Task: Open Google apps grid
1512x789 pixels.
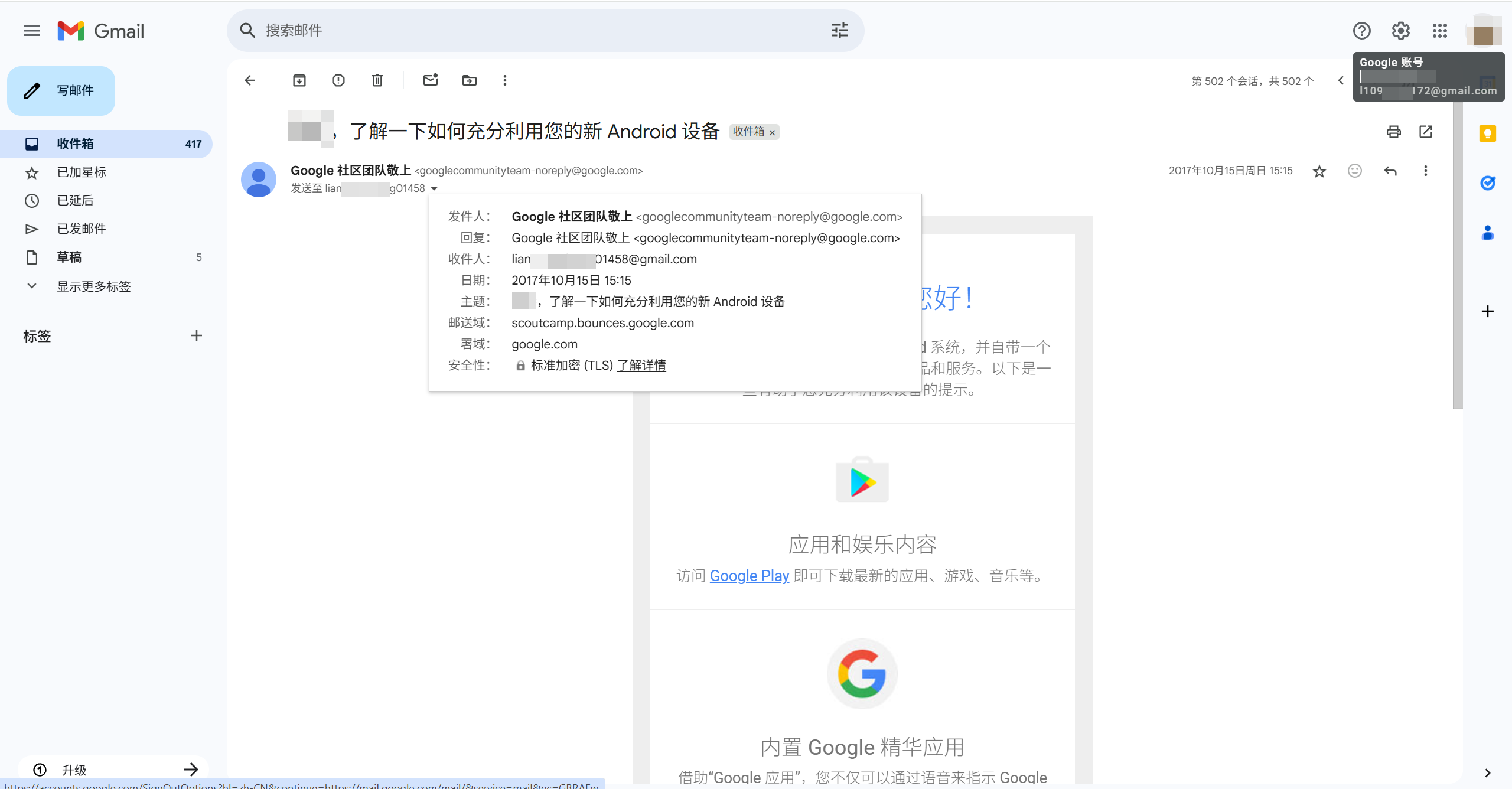Action: [x=1440, y=31]
